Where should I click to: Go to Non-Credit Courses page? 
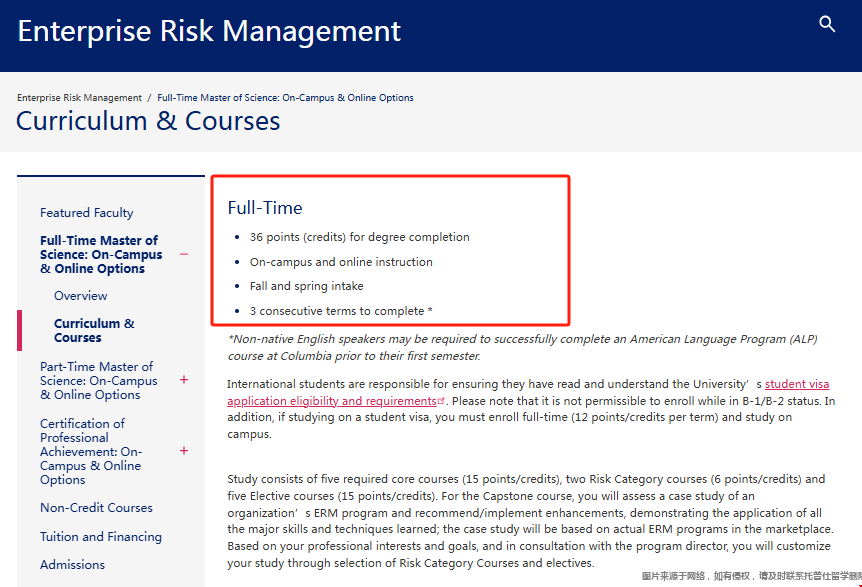pos(96,508)
